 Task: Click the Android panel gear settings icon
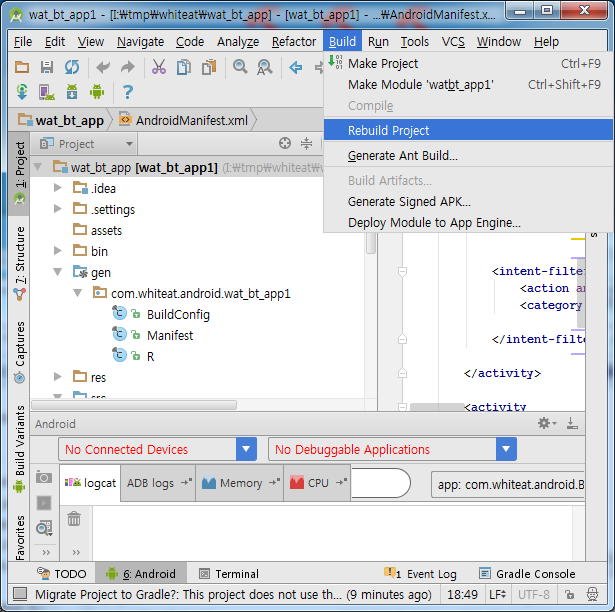click(547, 423)
